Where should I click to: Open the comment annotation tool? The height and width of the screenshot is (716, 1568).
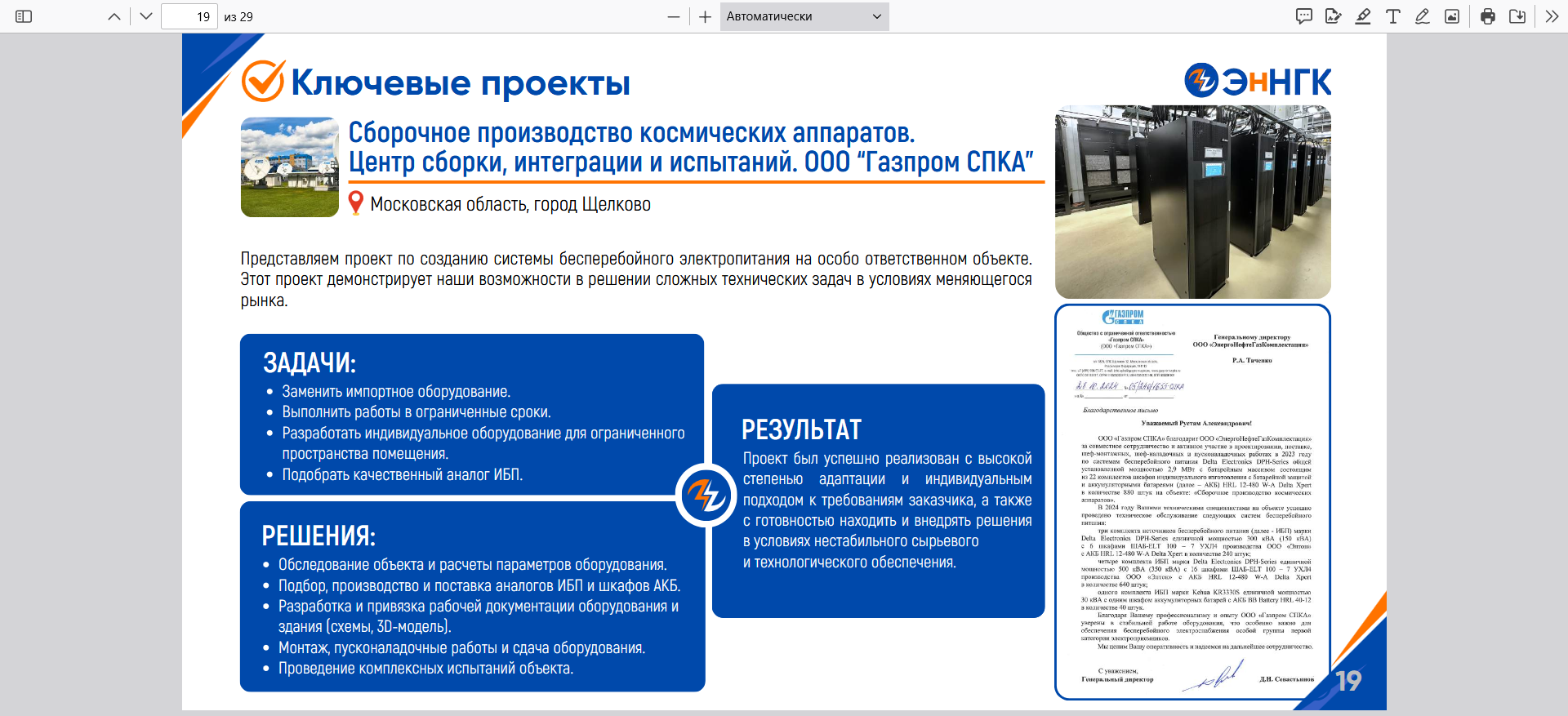pos(1304,16)
